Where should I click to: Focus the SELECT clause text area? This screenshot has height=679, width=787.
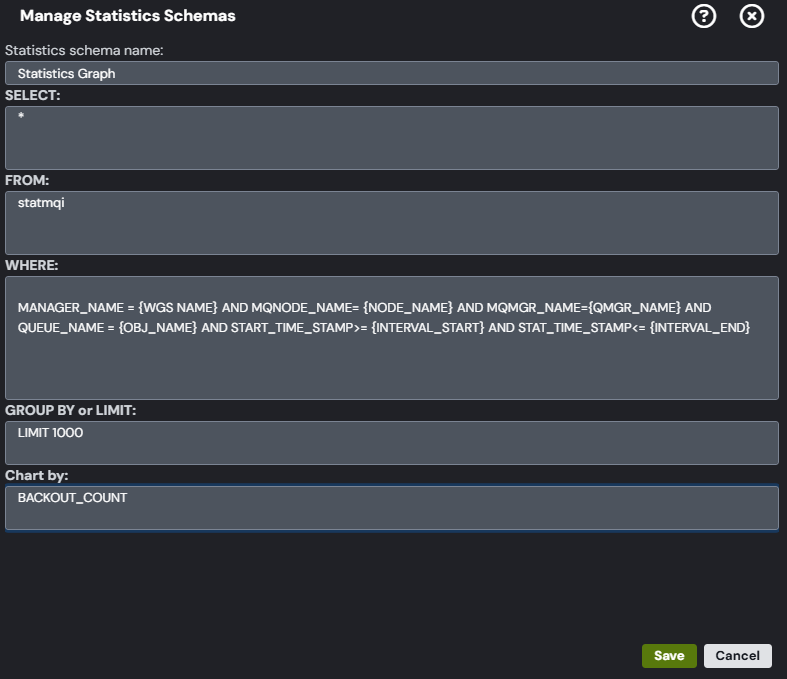(391, 138)
